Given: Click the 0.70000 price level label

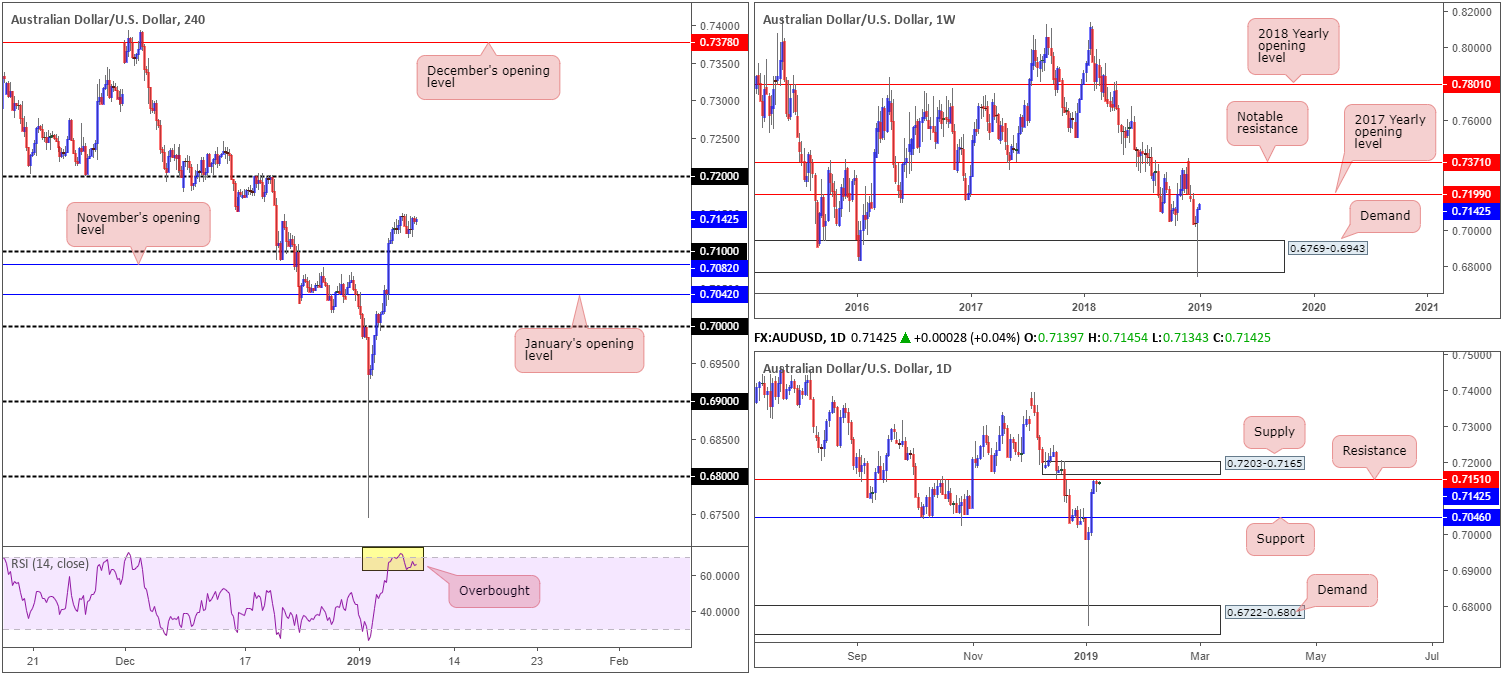Looking at the screenshot, I should tap(720, 326).
